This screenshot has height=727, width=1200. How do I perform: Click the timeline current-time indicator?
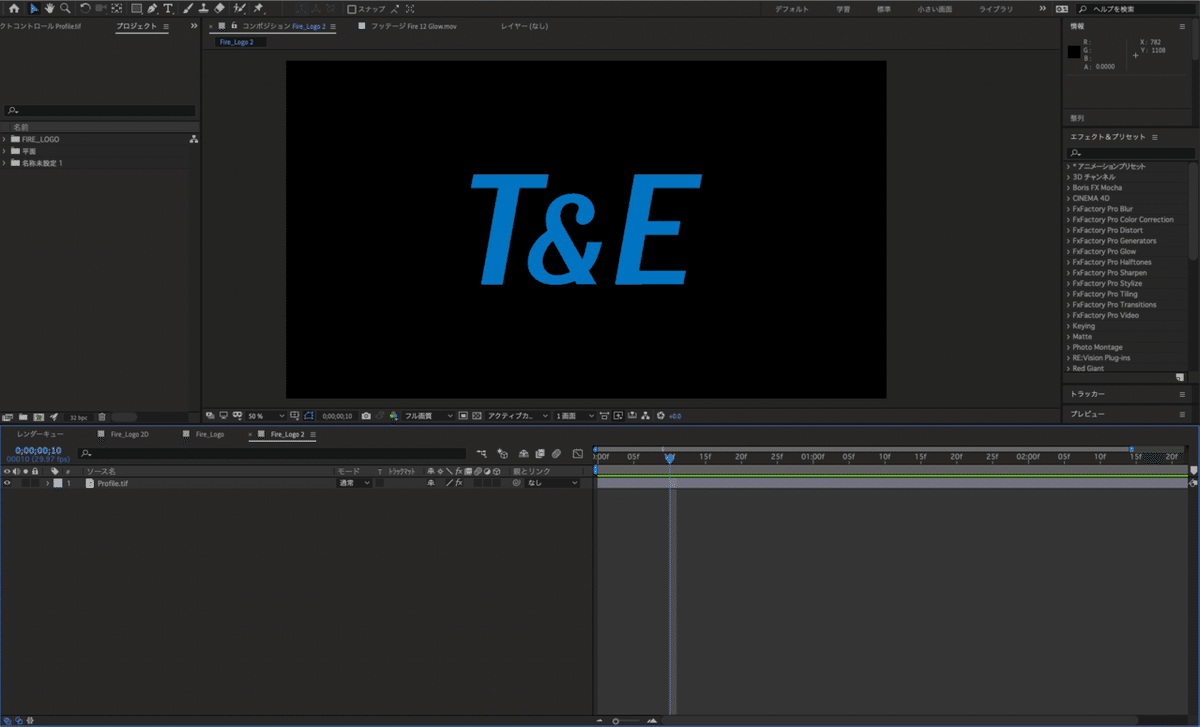[x=670, y=458]
